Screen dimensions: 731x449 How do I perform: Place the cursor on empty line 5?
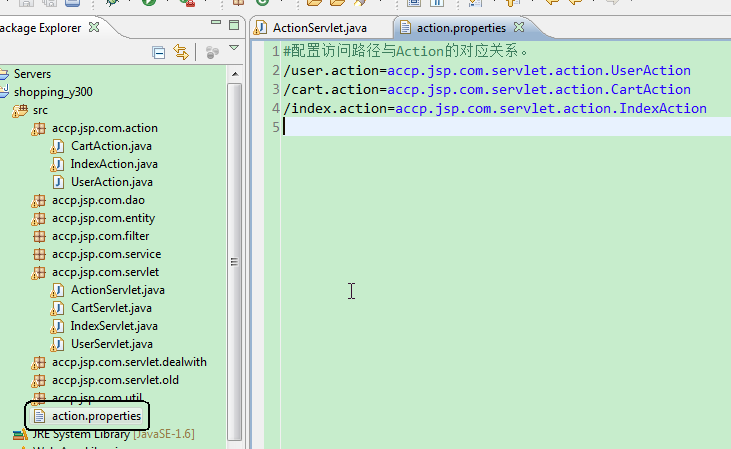click(500, 127)
